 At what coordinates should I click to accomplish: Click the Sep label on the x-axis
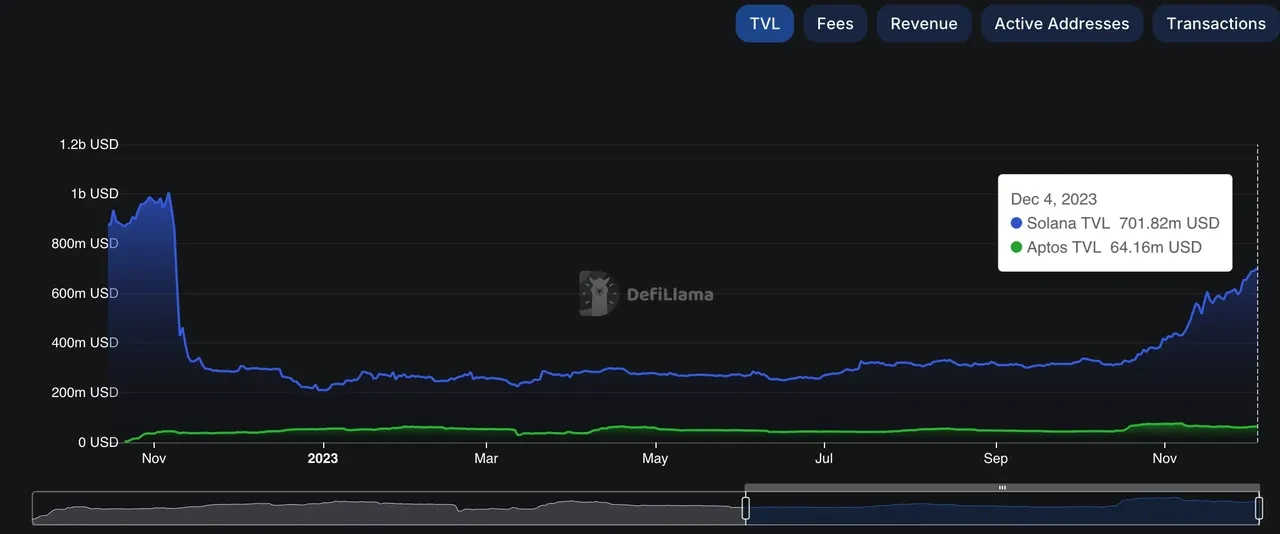click(995, 458)
